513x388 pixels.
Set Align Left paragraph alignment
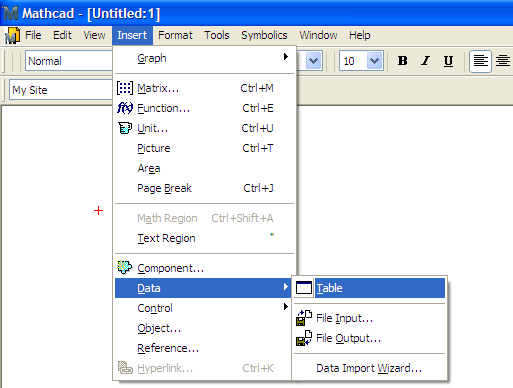480,61
